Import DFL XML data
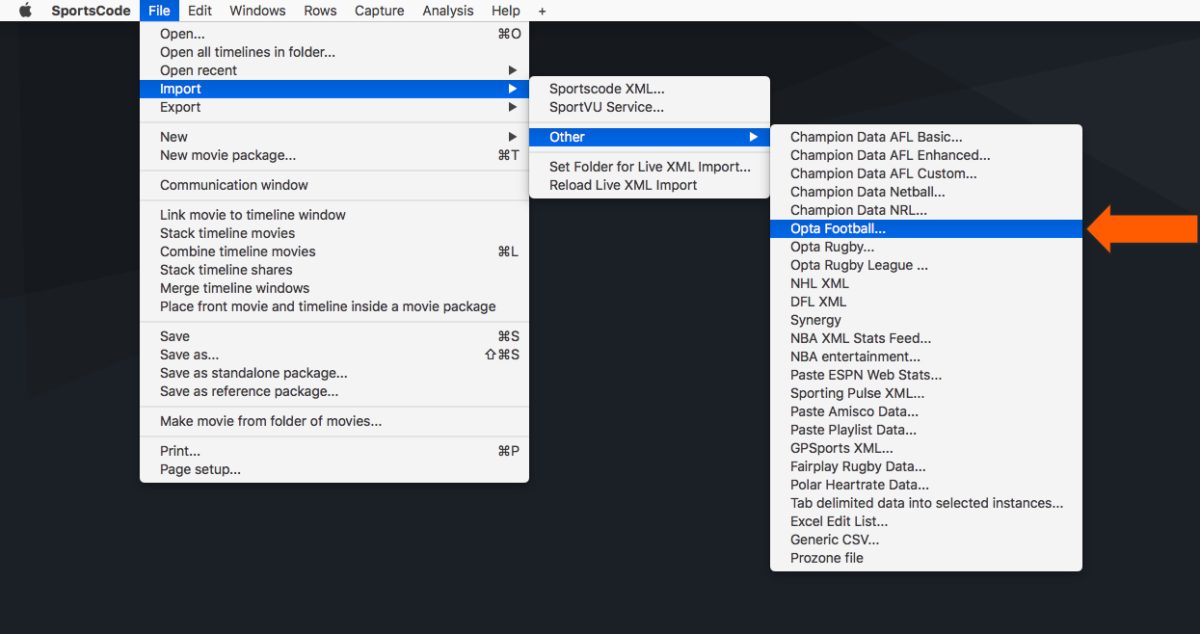This screenshot has height=634, width=1200. 926,302
